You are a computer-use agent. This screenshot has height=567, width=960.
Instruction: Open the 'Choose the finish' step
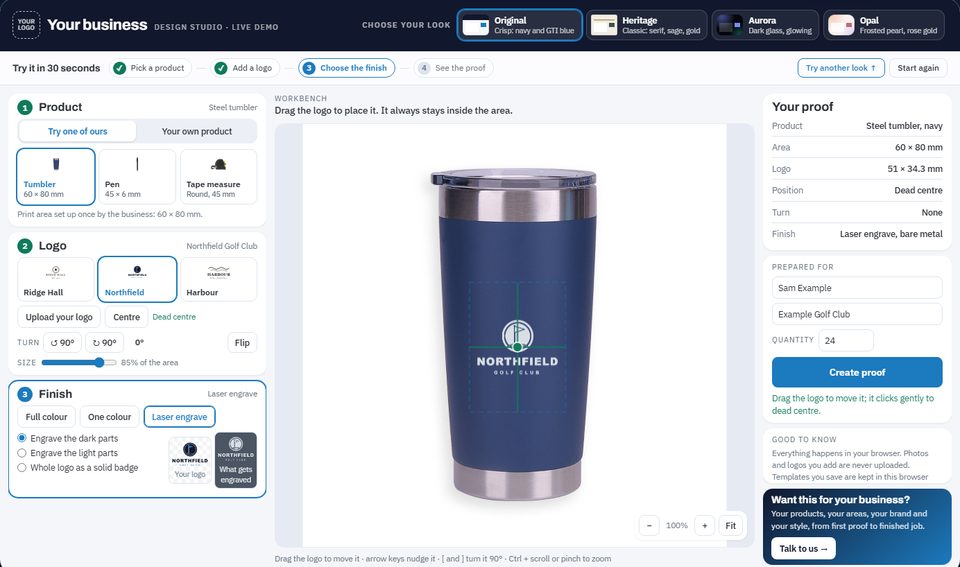347,68
